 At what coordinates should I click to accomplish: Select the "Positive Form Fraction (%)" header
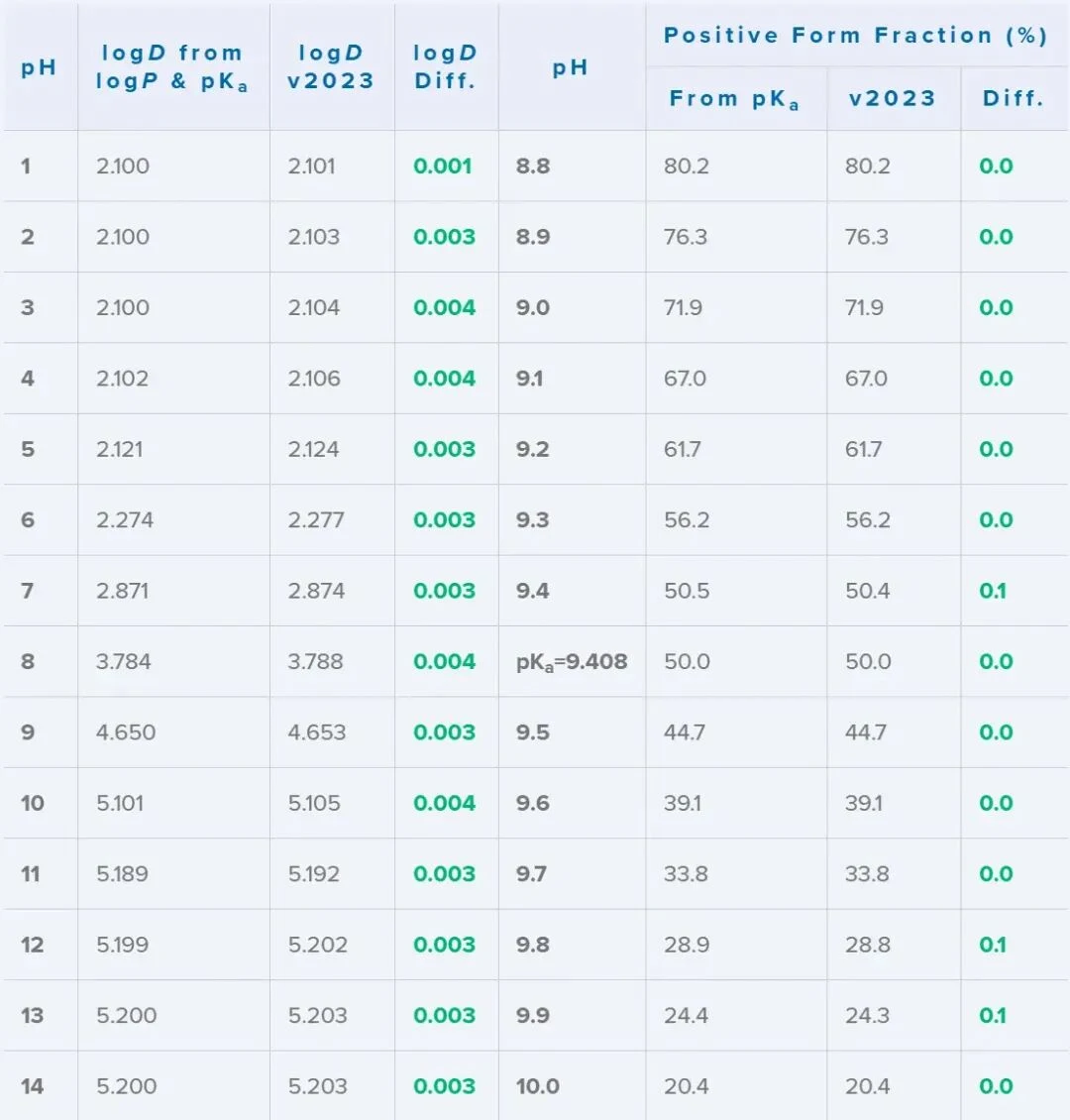coord(856,35)
